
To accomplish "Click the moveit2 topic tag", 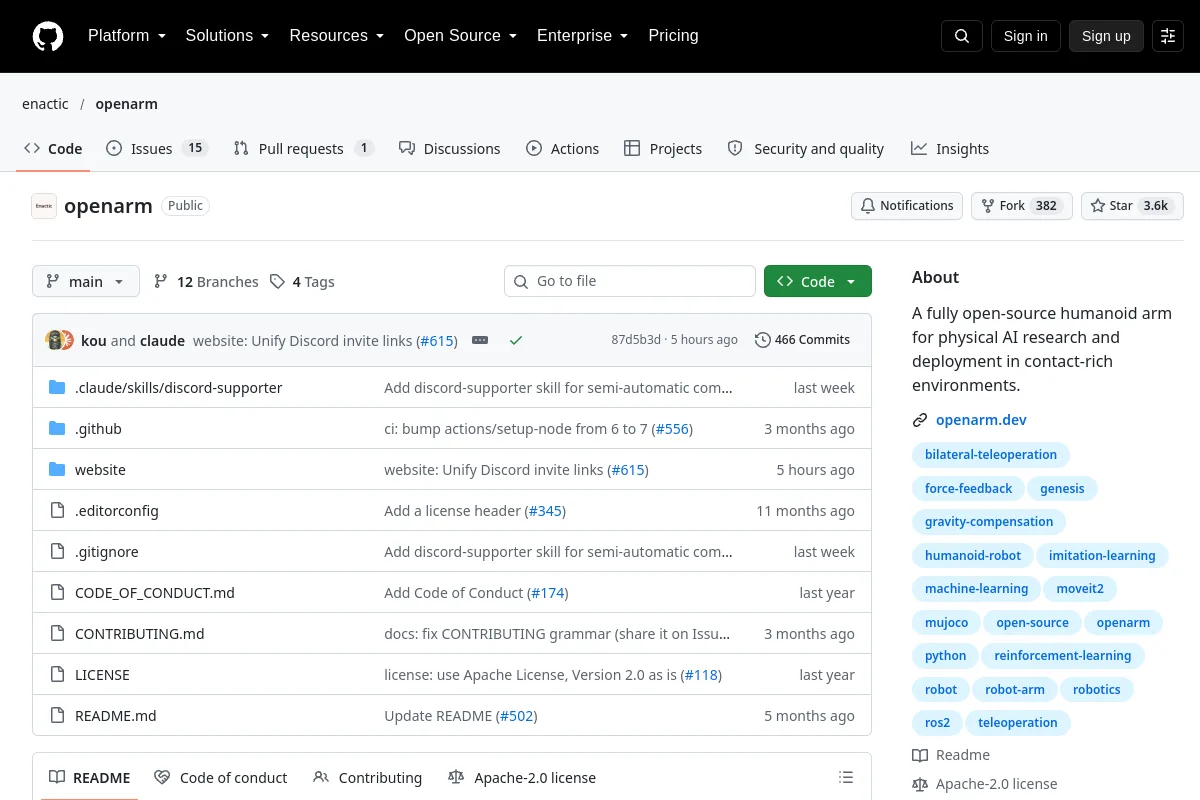I will [1079, 589].
